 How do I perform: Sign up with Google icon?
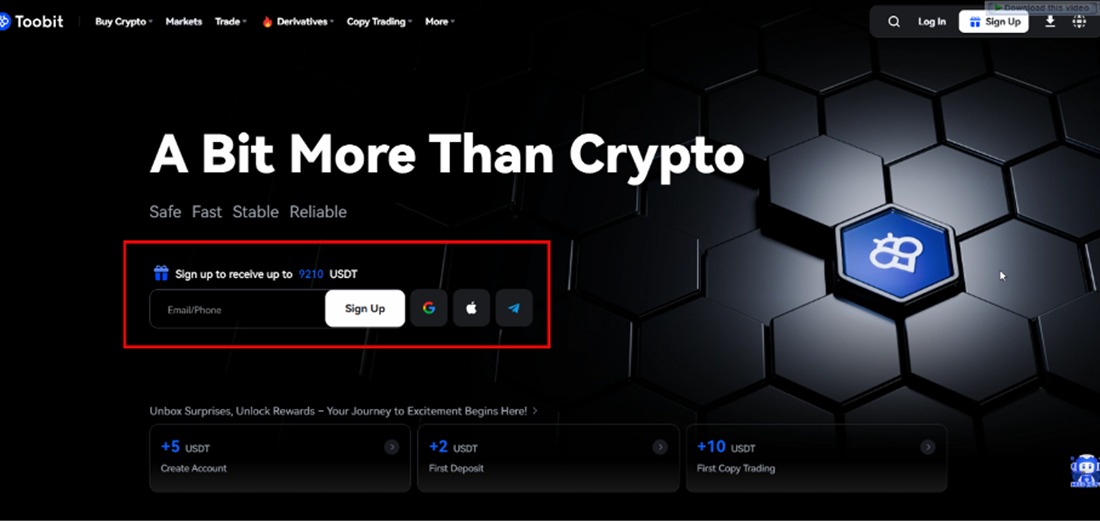429,308
